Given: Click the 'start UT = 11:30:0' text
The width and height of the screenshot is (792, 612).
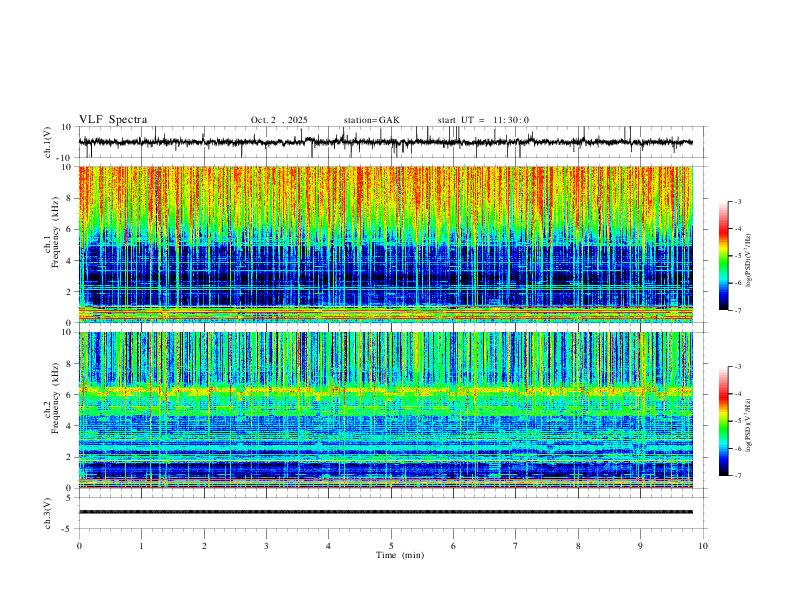Looking at the screenshot, I should (x=483, y=120).
